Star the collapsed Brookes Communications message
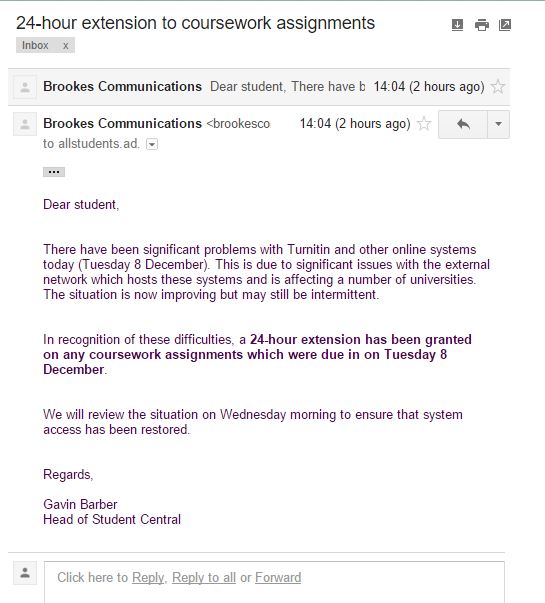Viewport: 545px width, 603px height. tap(498, 86)
